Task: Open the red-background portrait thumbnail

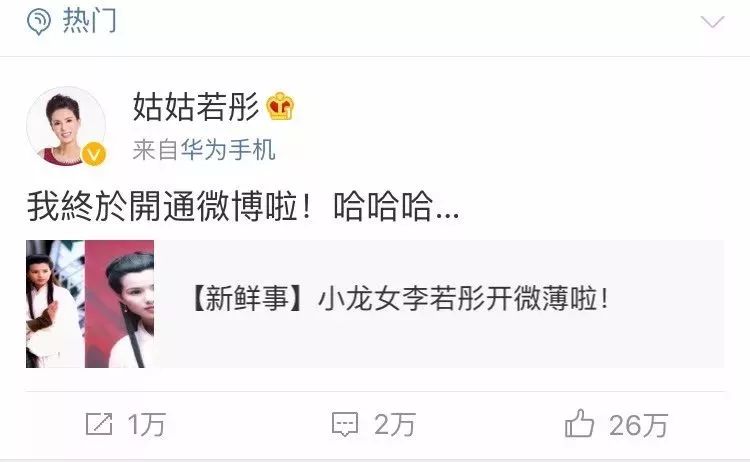Action: [120, 304]
